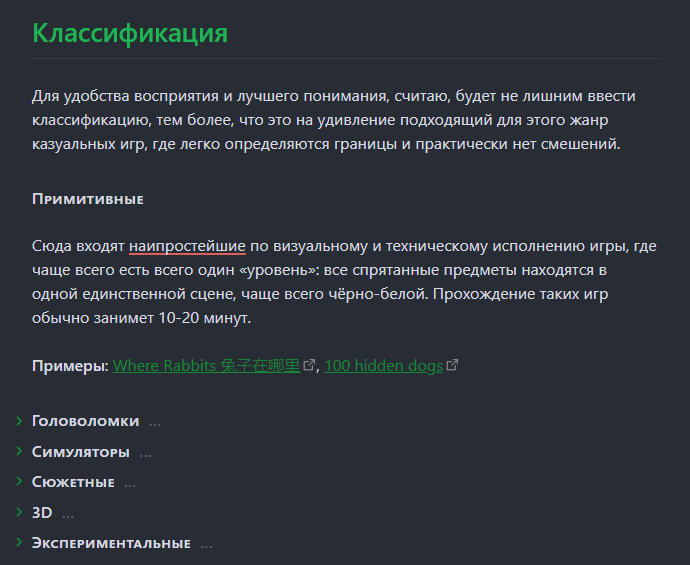Open the Where Rabbits 兔子在哪里 link

[x=206, y=366]
